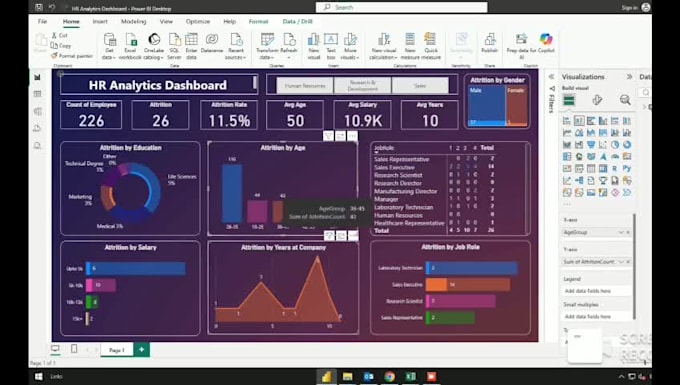
Task: Remove AgeGroup field from X-axis
Action: pyautogui.click(x=628, y=232)
